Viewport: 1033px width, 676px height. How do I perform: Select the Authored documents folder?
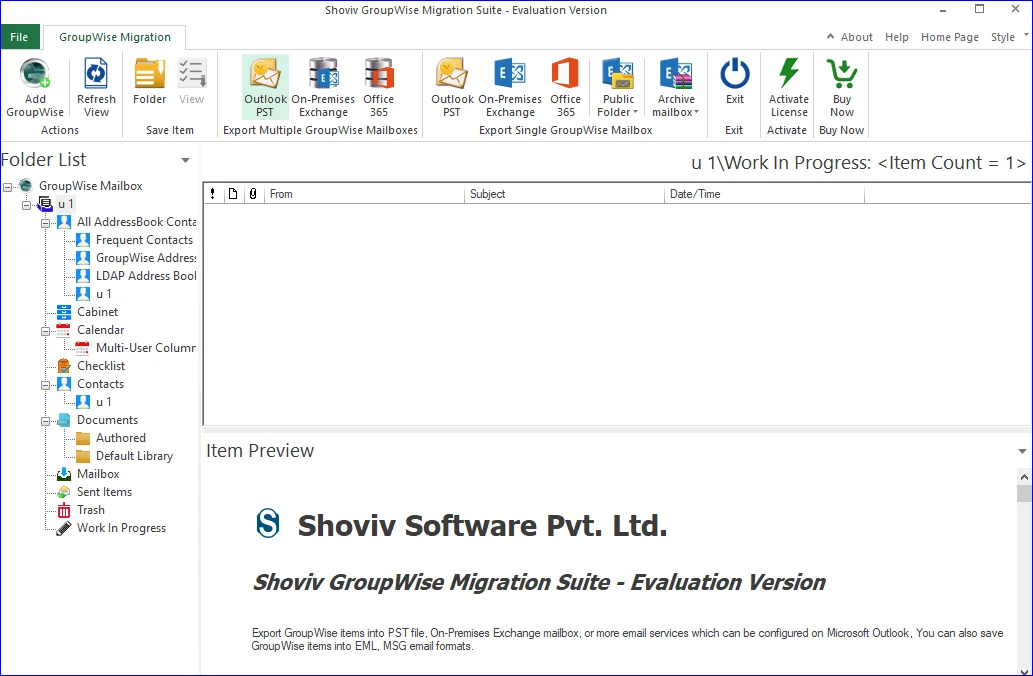(121, 437)
